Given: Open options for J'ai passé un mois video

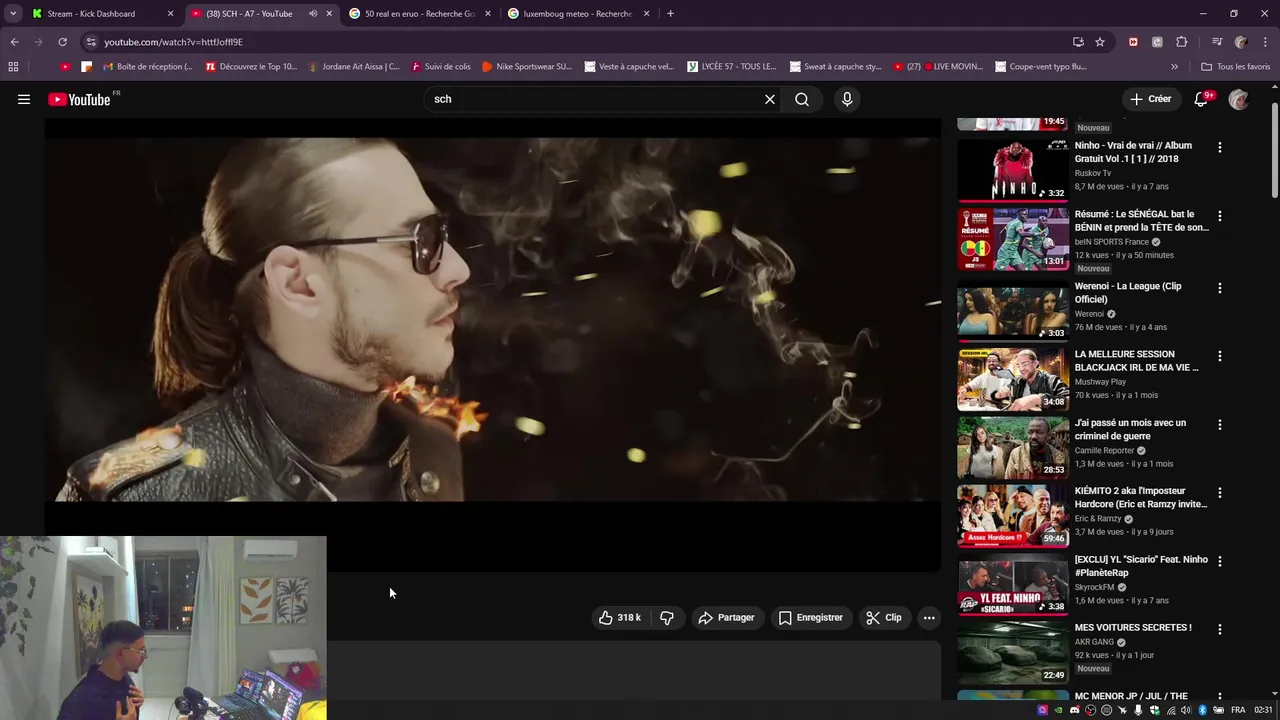Looking at the screenshot, I should (x=1219, y=424).
